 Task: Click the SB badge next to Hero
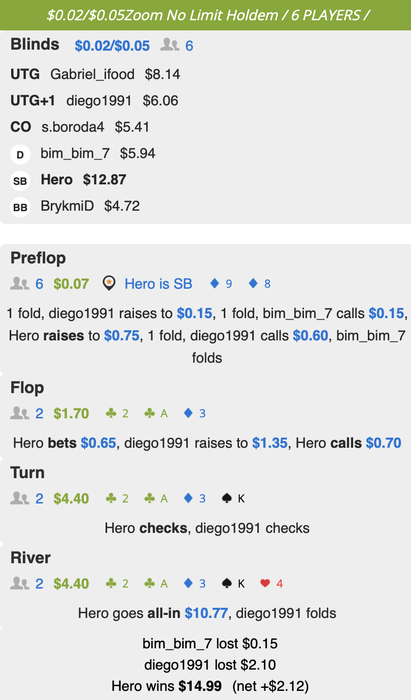(20, 181)
